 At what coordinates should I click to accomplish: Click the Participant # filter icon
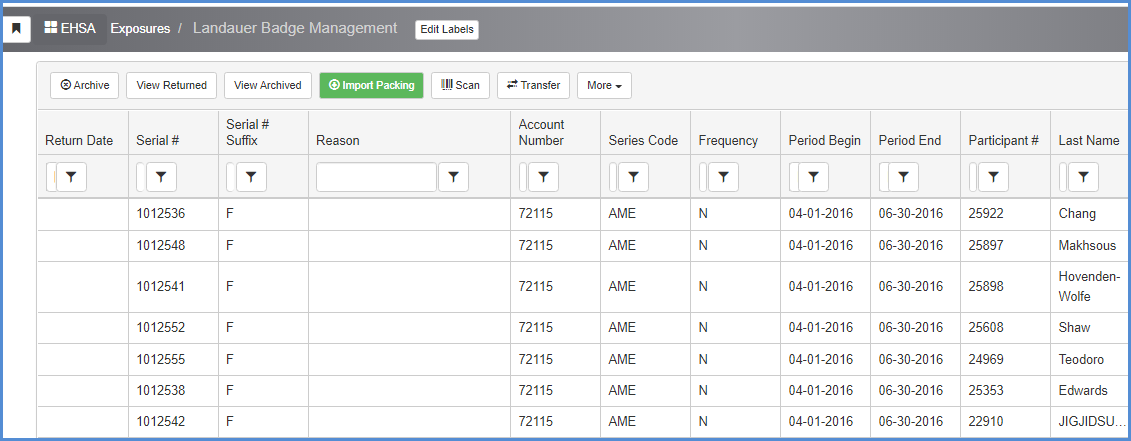coord(993,177)
